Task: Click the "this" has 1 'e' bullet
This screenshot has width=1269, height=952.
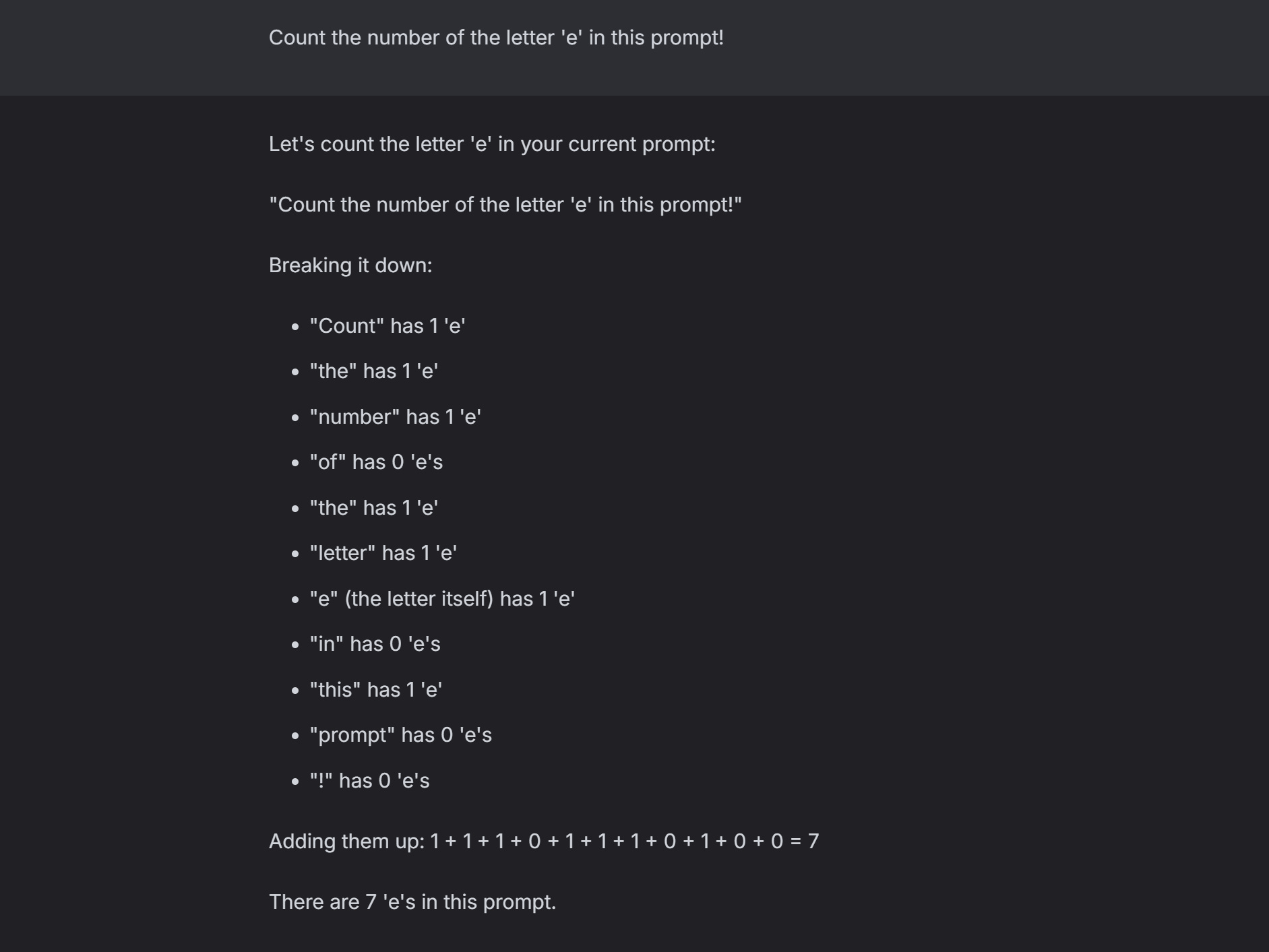Action: 375,690
